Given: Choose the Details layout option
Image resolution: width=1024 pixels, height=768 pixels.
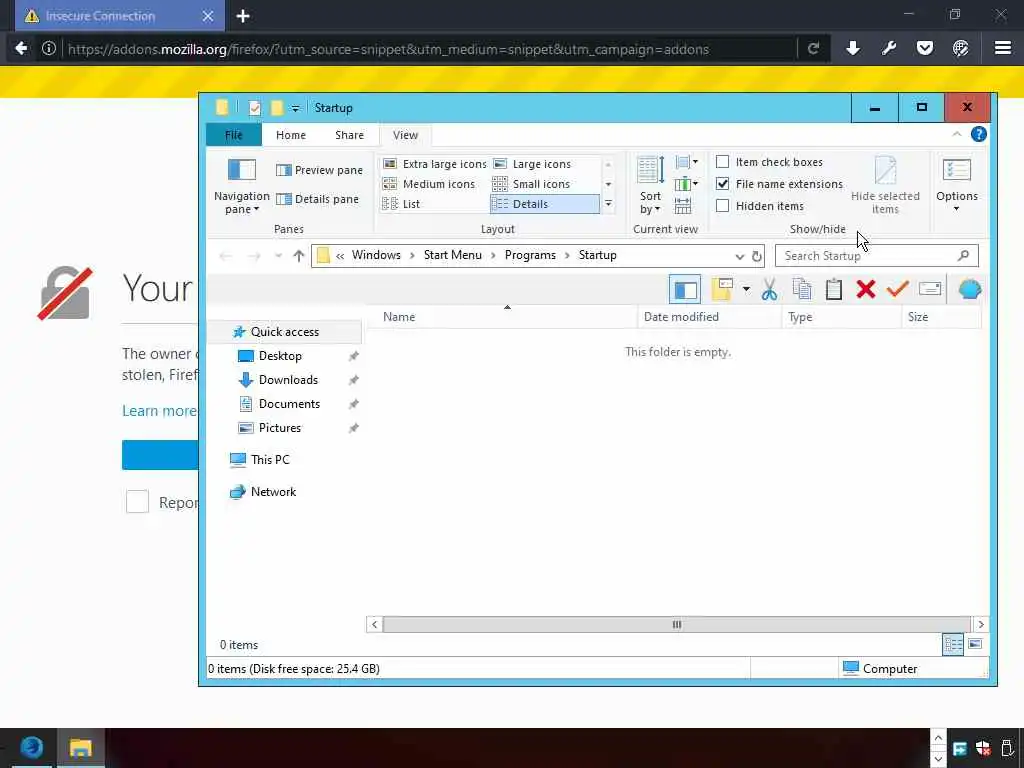Looking at the screenshot, I should click(544, 204).
